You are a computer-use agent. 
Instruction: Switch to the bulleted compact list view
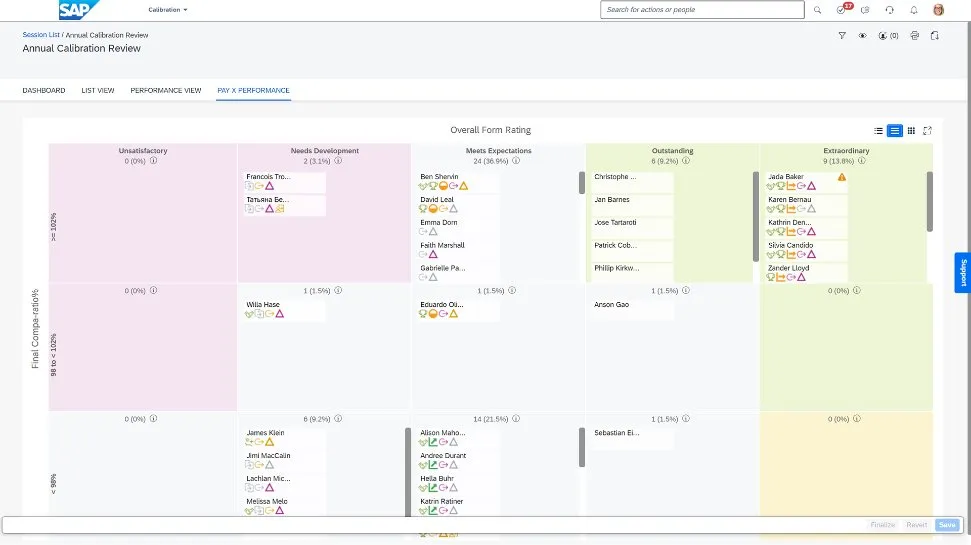tap(878, 130)
